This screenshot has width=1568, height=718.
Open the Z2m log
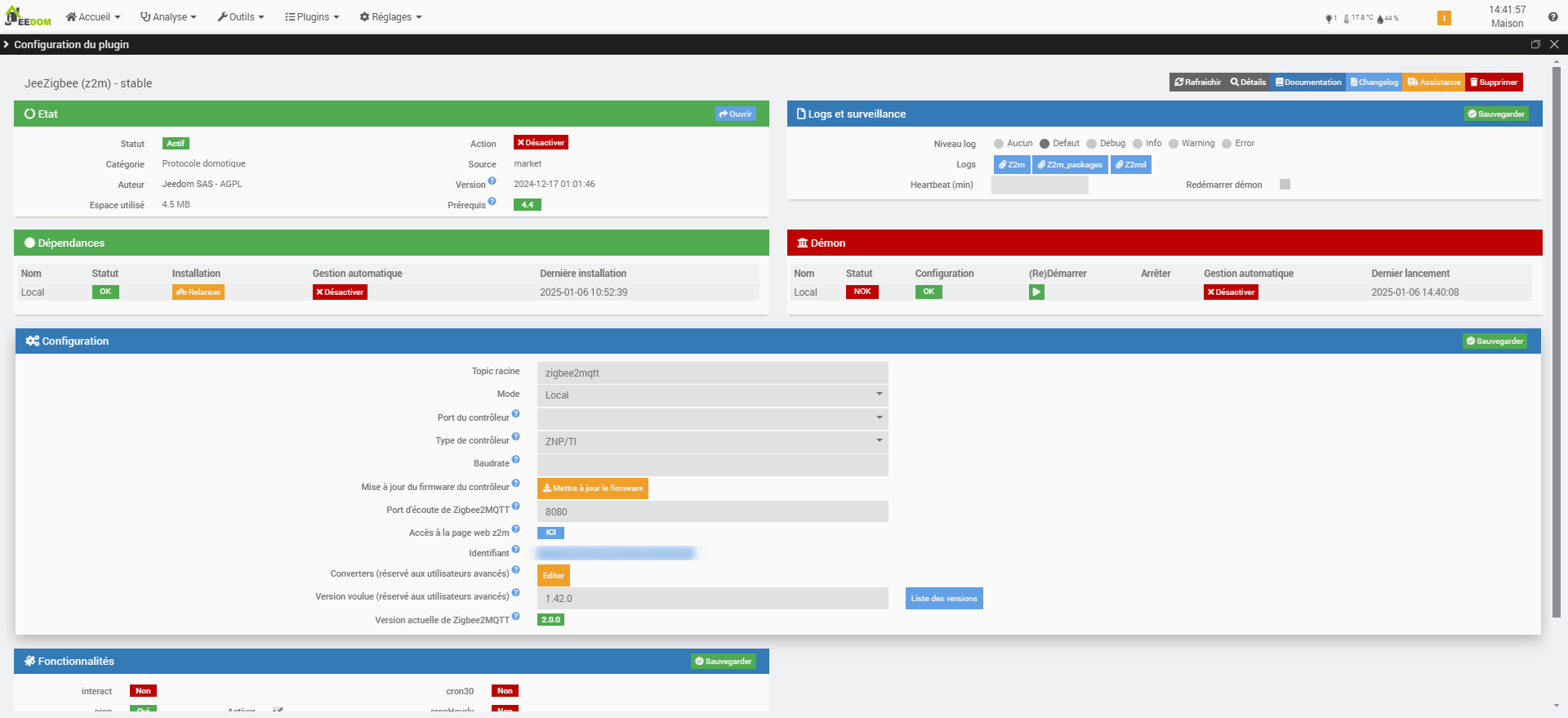[x=1012, y=164]
